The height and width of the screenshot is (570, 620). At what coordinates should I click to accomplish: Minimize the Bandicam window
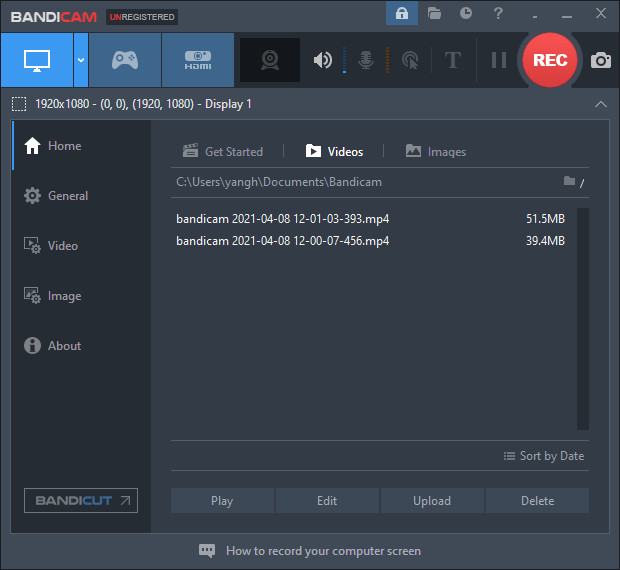pos(567,16)
